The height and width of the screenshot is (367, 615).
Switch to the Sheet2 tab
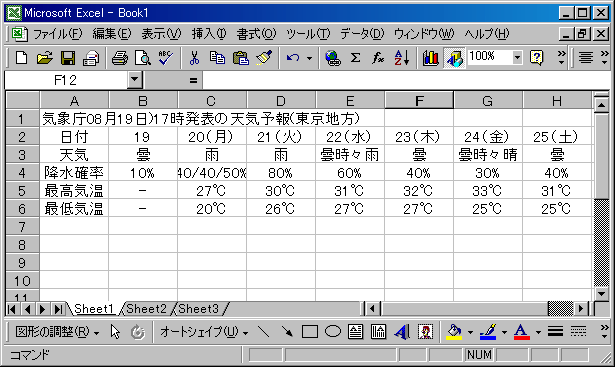tap(146, 309)
